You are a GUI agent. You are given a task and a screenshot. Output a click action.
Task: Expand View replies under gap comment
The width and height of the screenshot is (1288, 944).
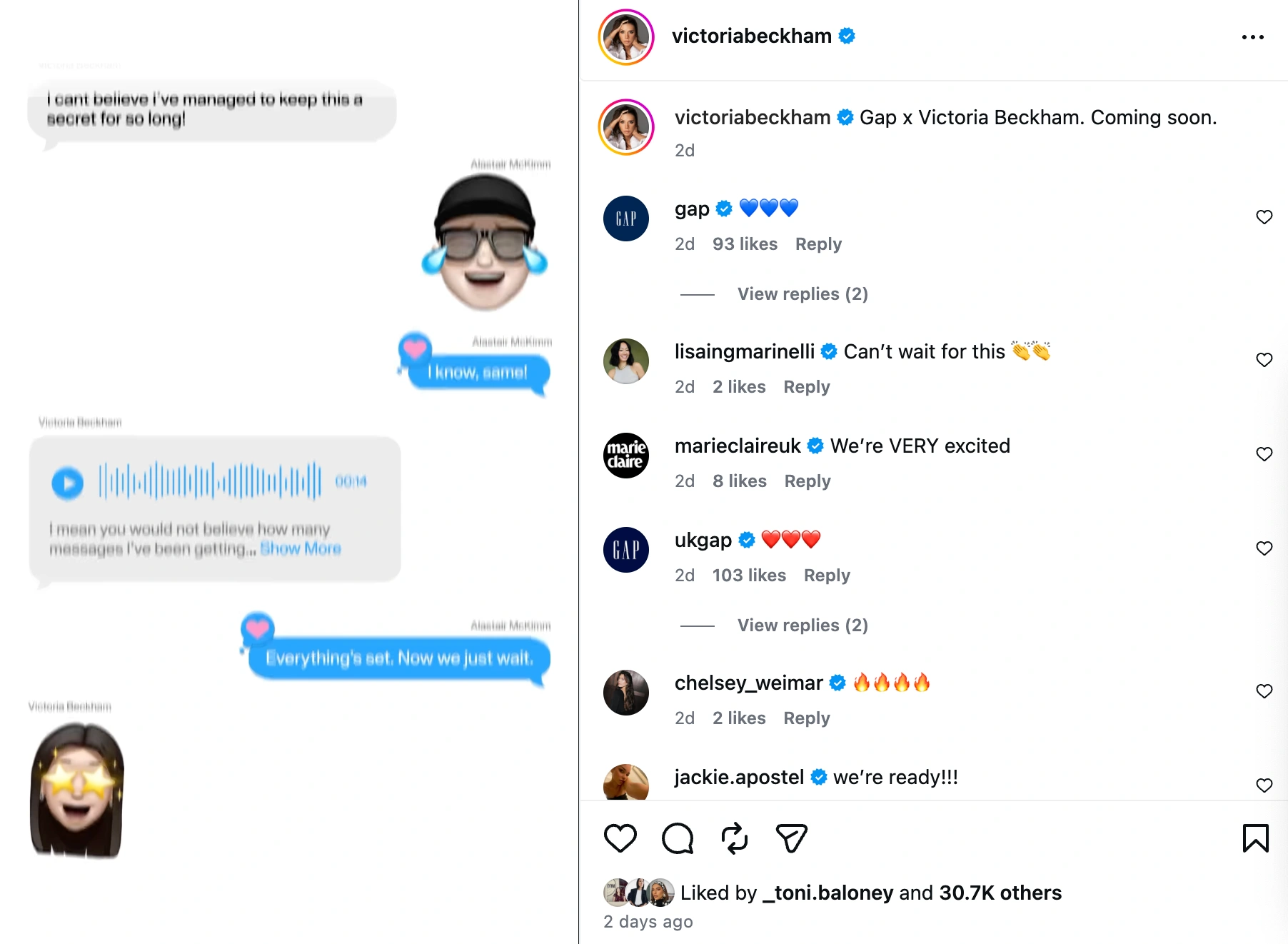[803, 294]
